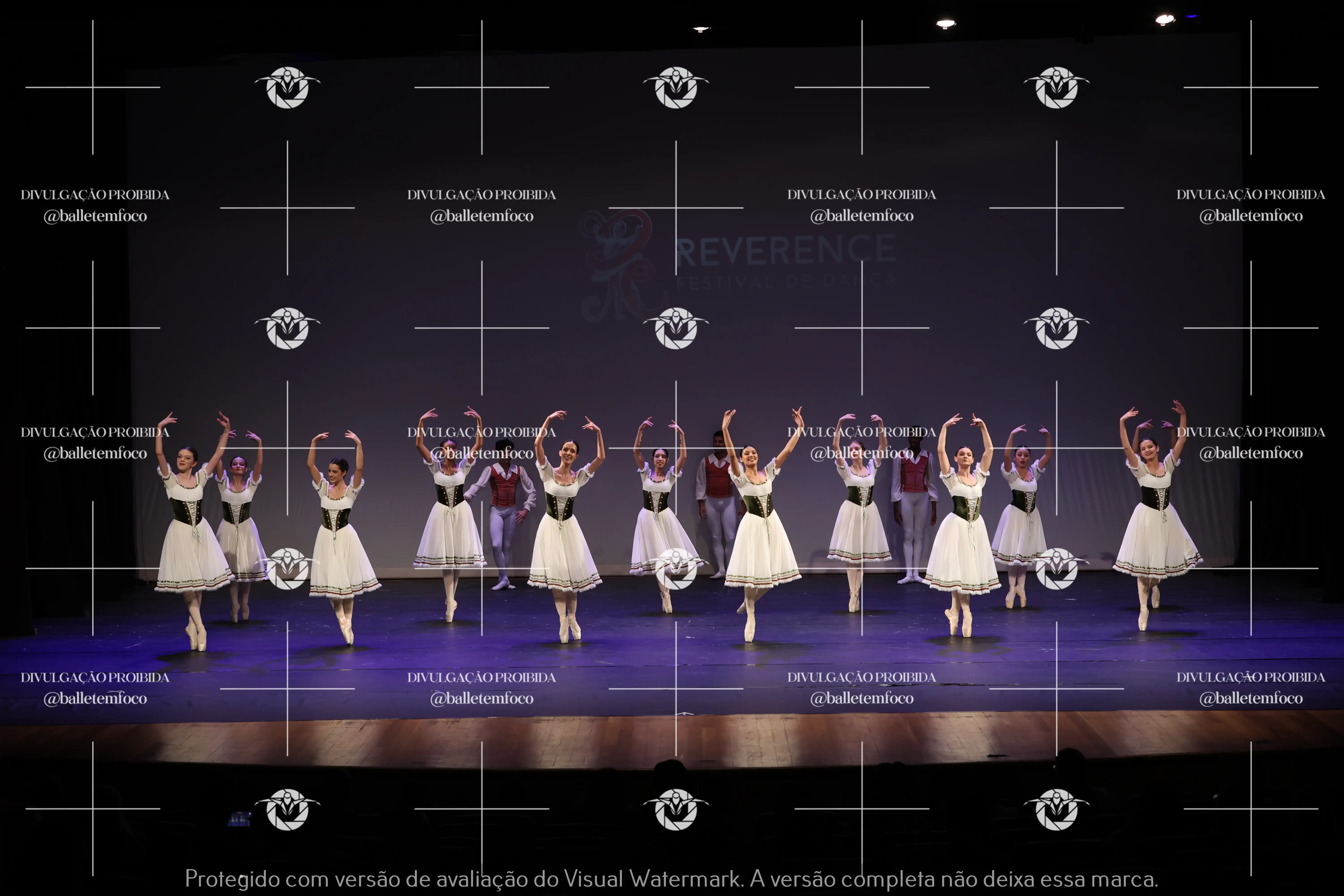Click the crosshair watermark in the top-left corner

tap(93, 87)
